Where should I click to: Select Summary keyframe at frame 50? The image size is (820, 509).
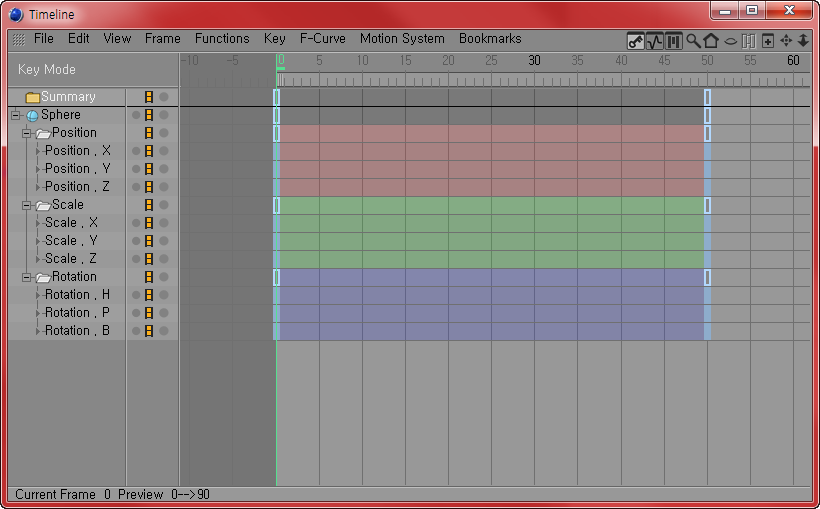[x=707, y=97]
